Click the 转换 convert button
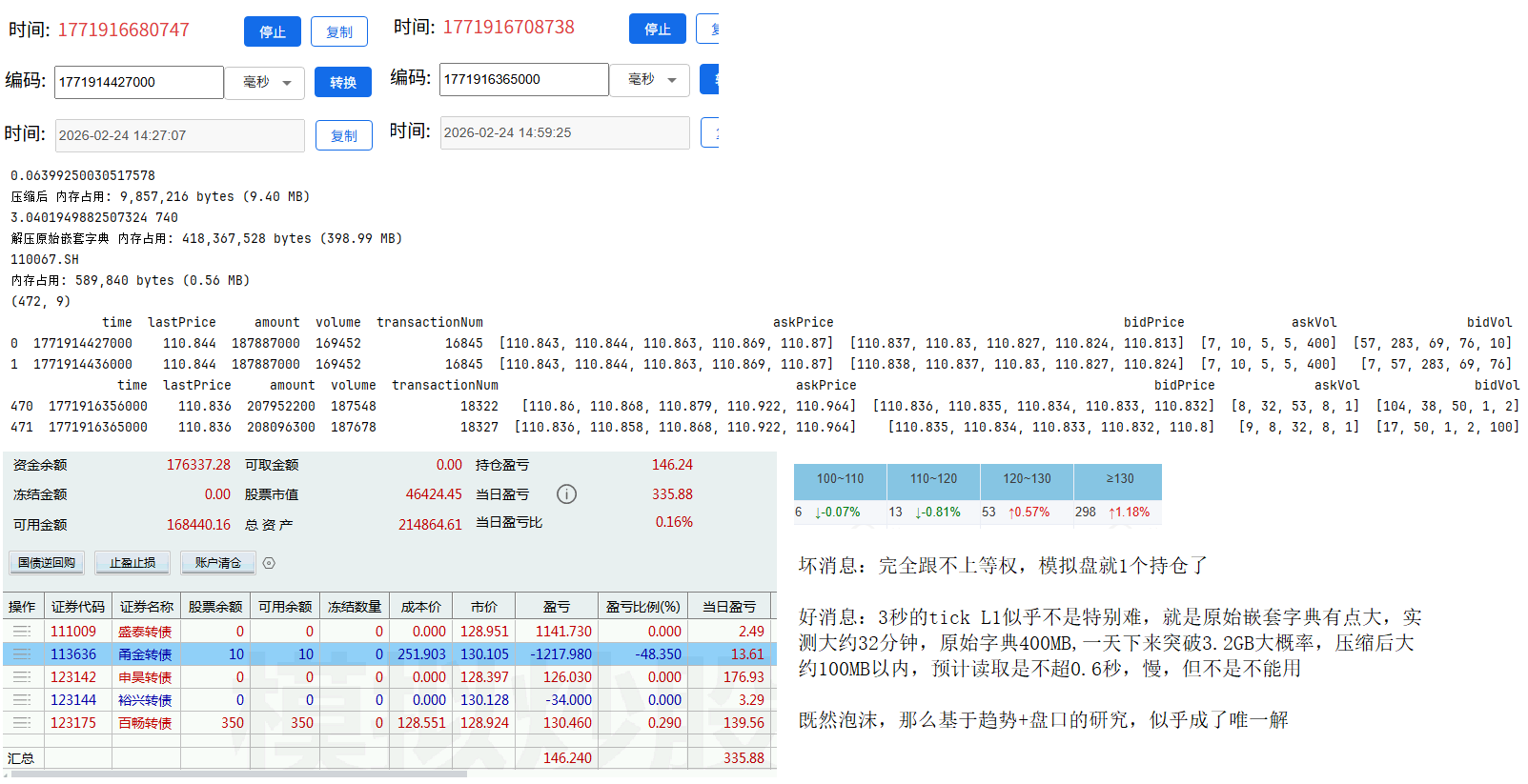This screenshot has width=1528, height=784. pos(342,83)
